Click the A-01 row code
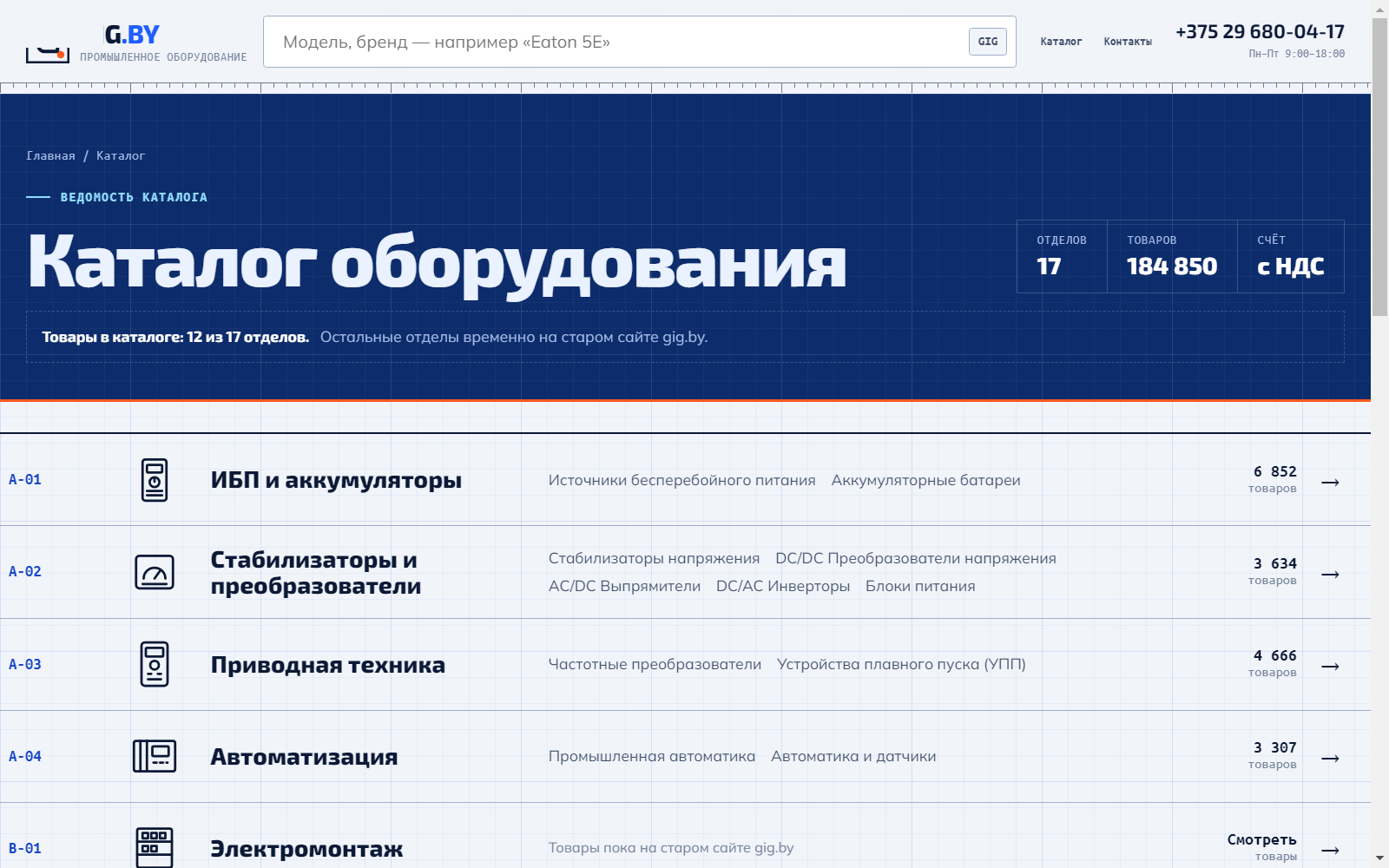This screenshot has width=1389, height=868. pyautogui.click(x=25, y=480)
